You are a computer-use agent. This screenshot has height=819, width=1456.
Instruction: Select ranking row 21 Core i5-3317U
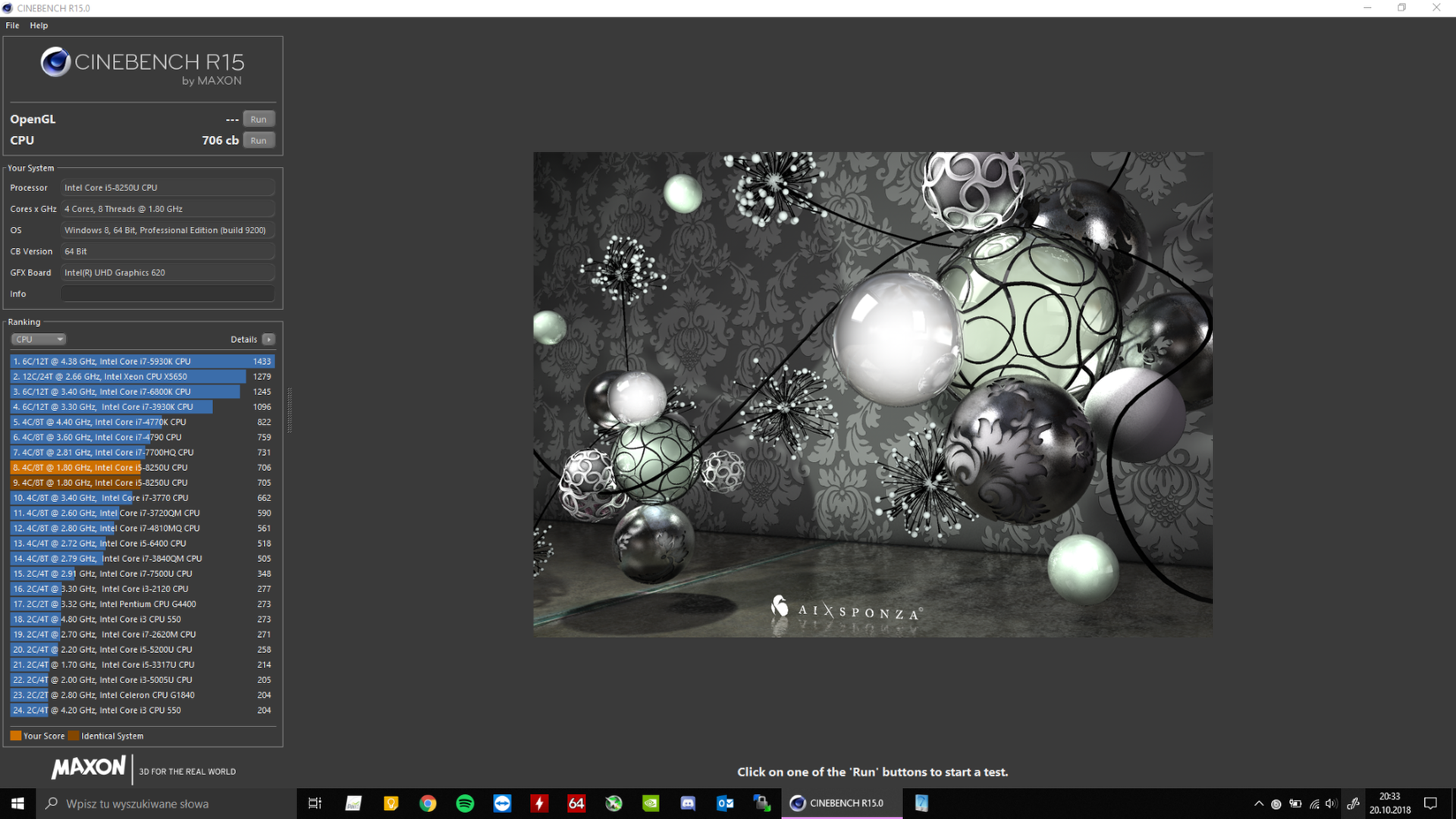pyautogui.click(x=143, y=664)
